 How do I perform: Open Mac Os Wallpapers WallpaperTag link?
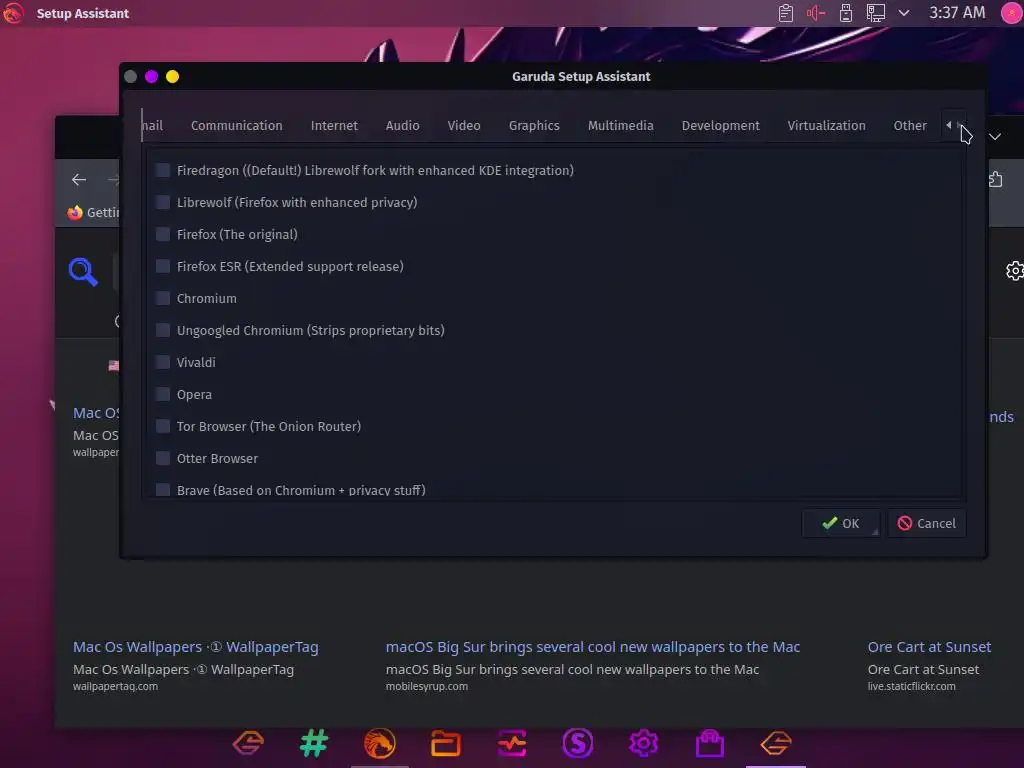pos(195,647)
